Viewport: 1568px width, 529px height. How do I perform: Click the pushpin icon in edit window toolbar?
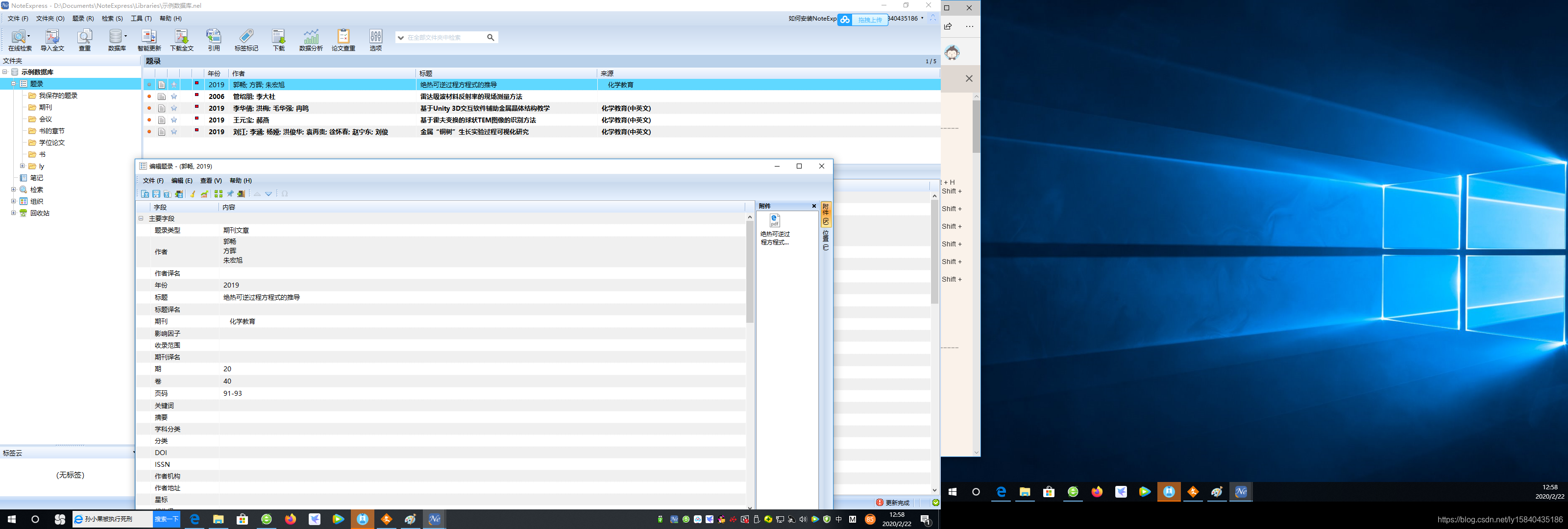(x=230, y=193)
